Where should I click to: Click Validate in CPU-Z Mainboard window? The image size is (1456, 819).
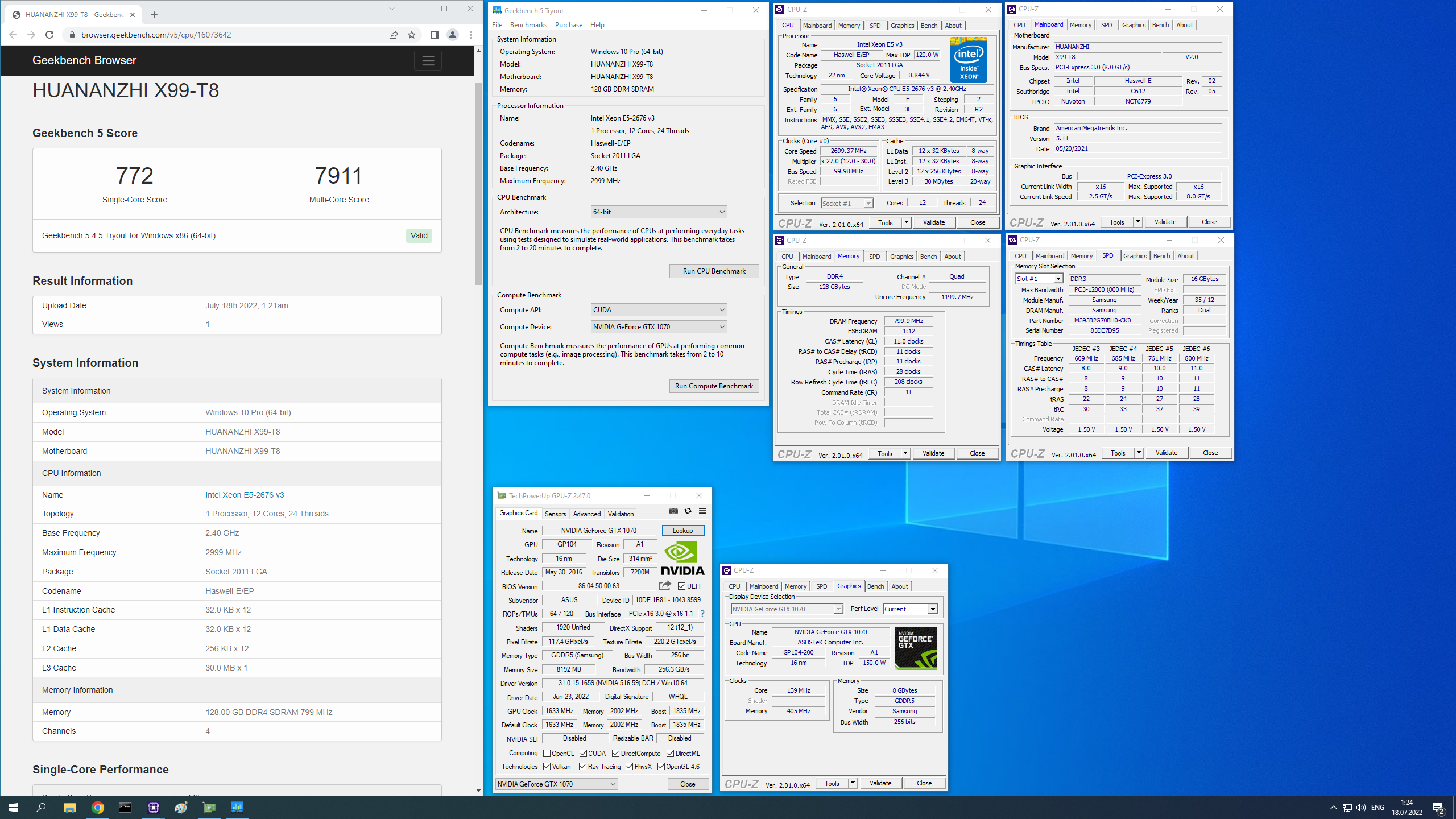click(1165, 222)
